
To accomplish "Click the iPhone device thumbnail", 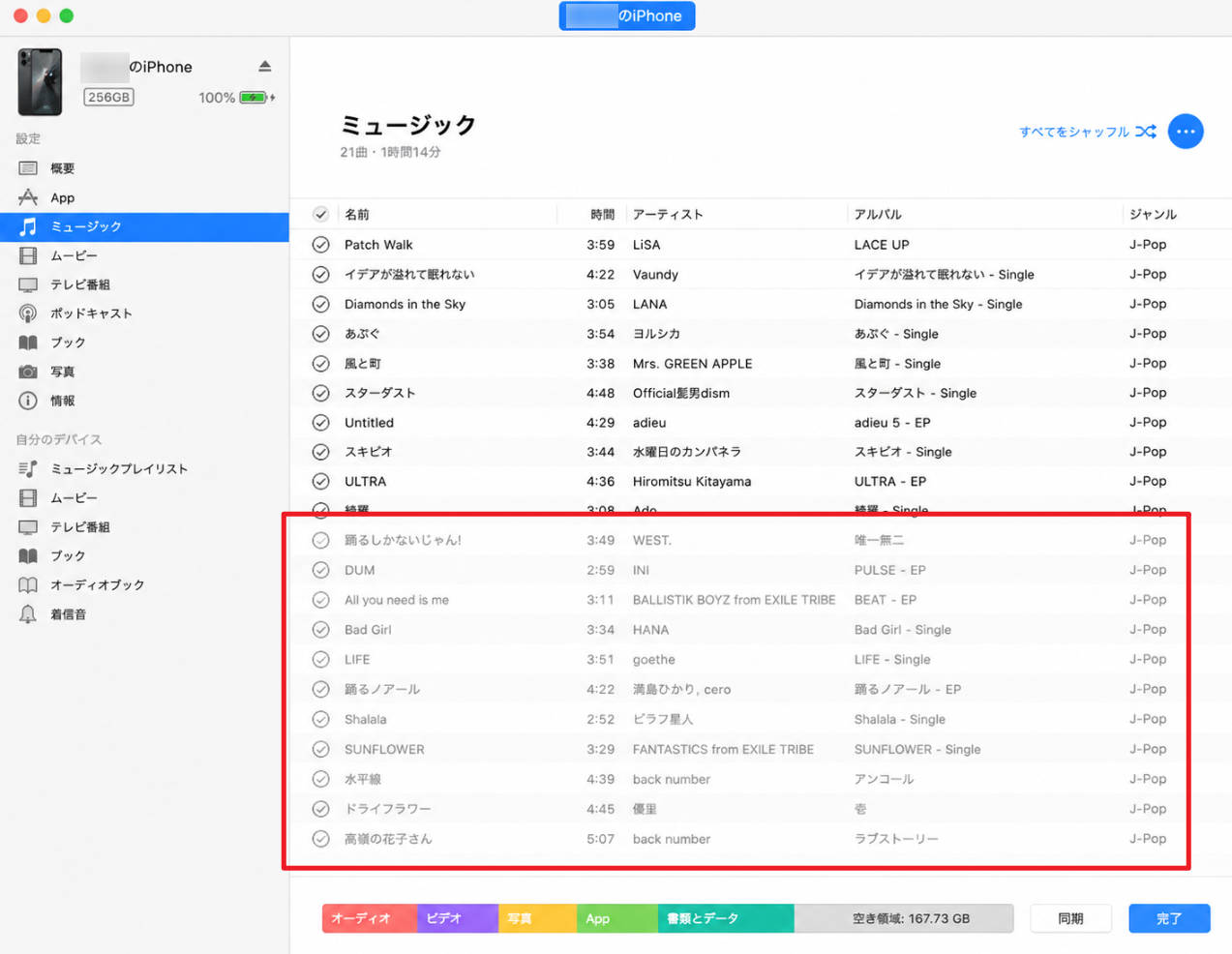I will pos(40,82).
